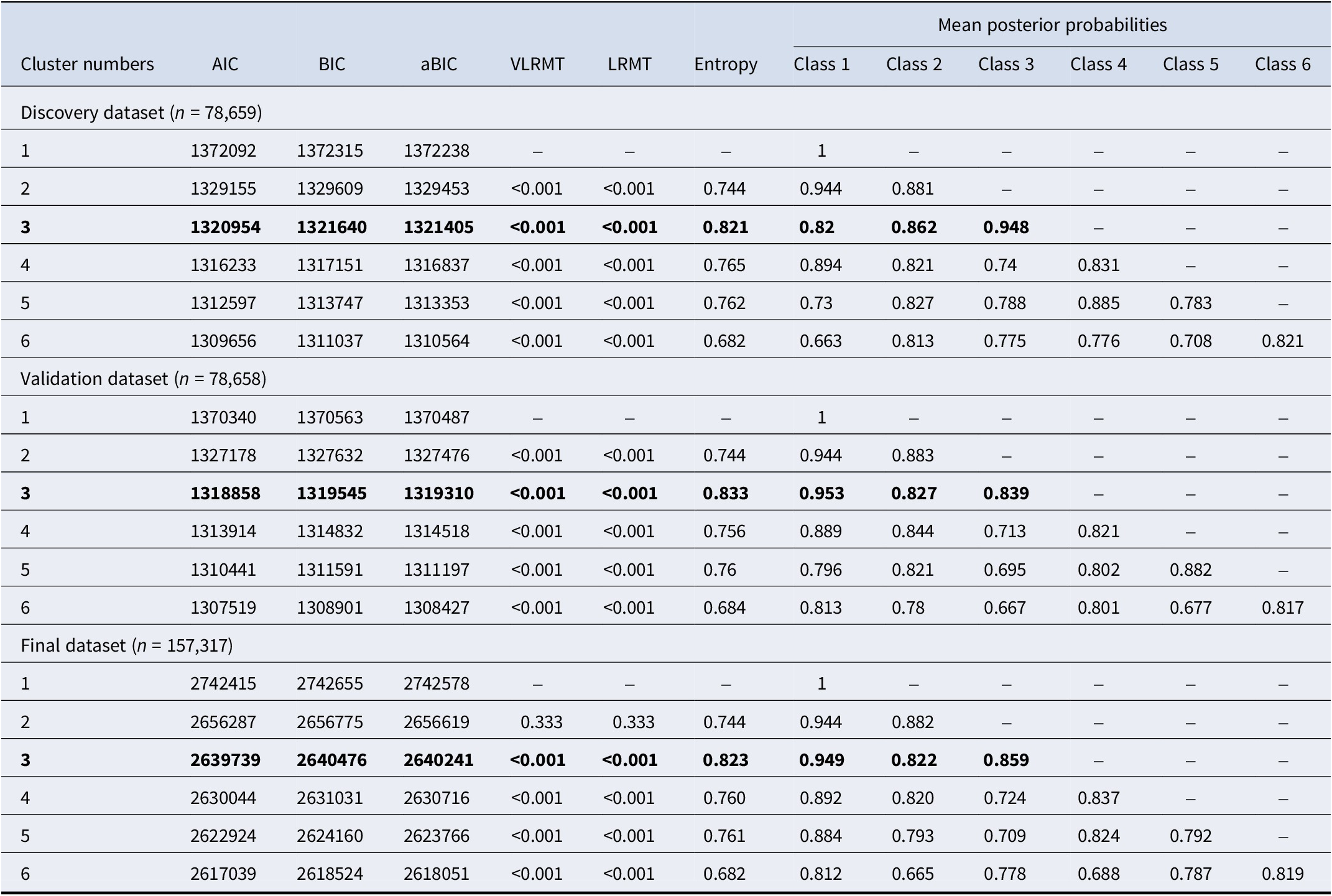Click Class 6 value 0.817
The height and width of the screenshot is (896, 1332).
1283,607
